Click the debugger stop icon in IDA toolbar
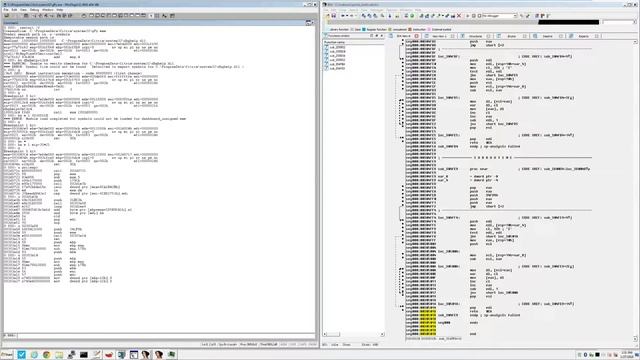This screenshot has width=640, height=360. 479,16
